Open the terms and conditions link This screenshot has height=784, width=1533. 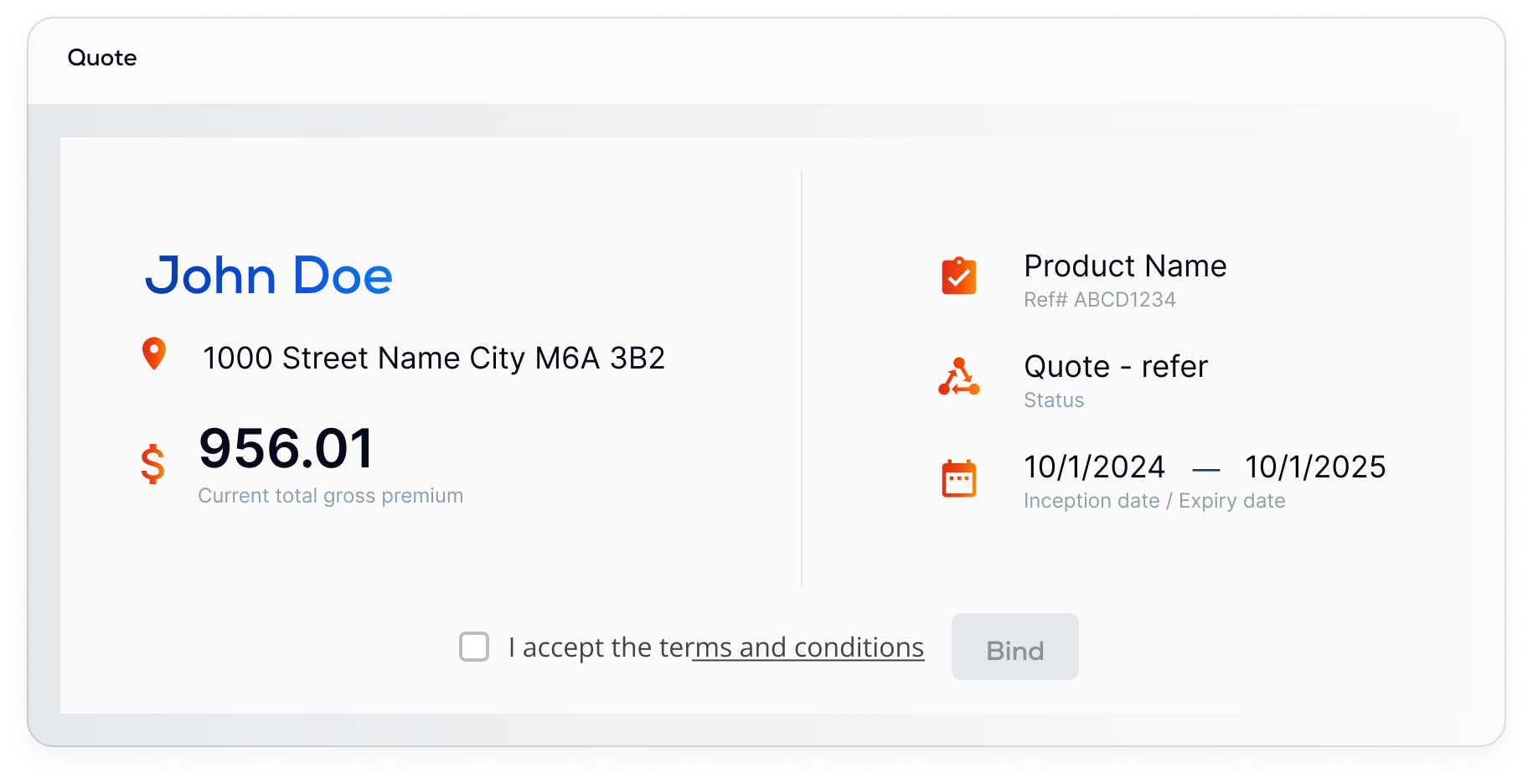pos(808,647)
